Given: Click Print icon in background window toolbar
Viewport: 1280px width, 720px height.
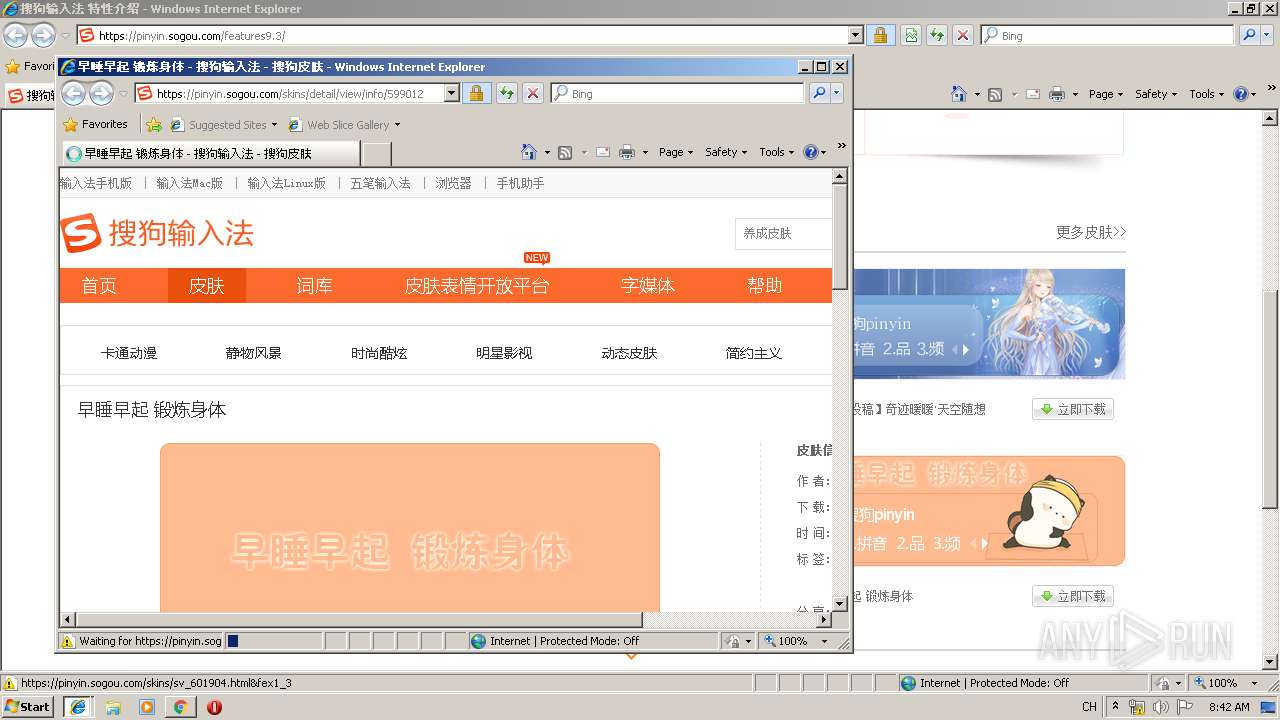Looking at the screenshot, I should click(x=1056, y=94).
